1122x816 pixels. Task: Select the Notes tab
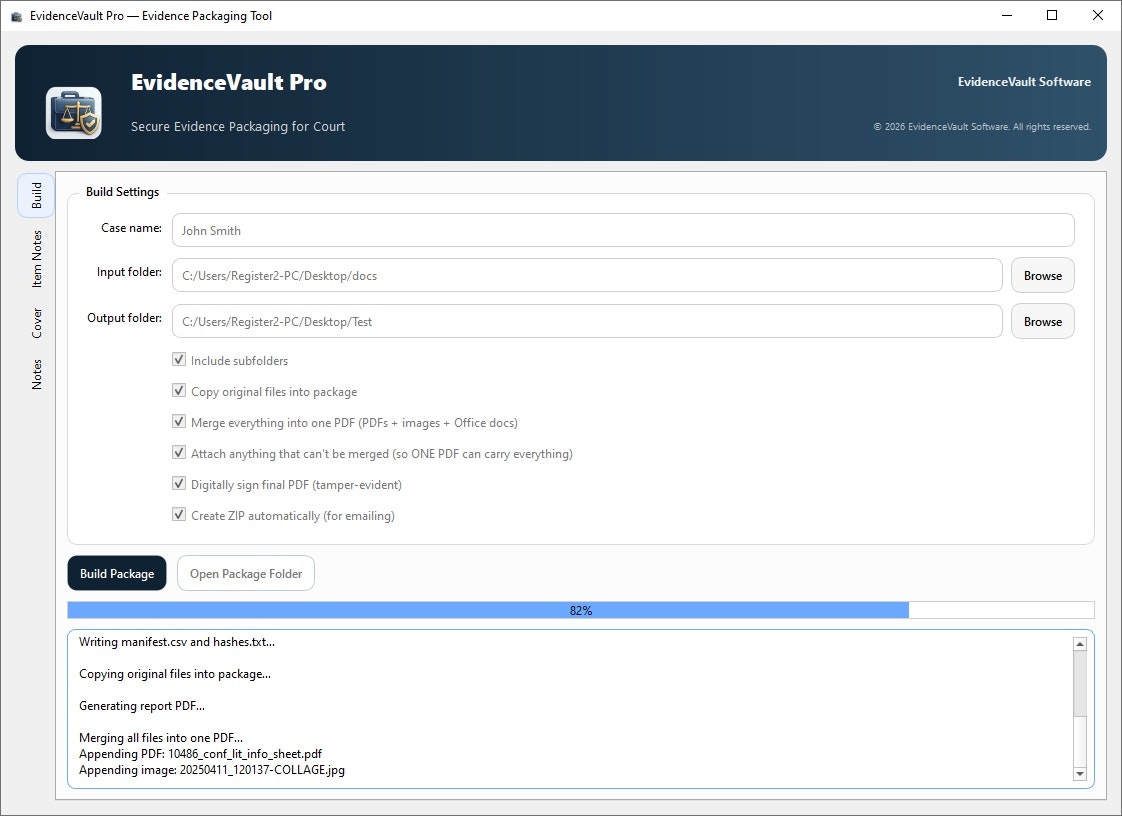37,372
